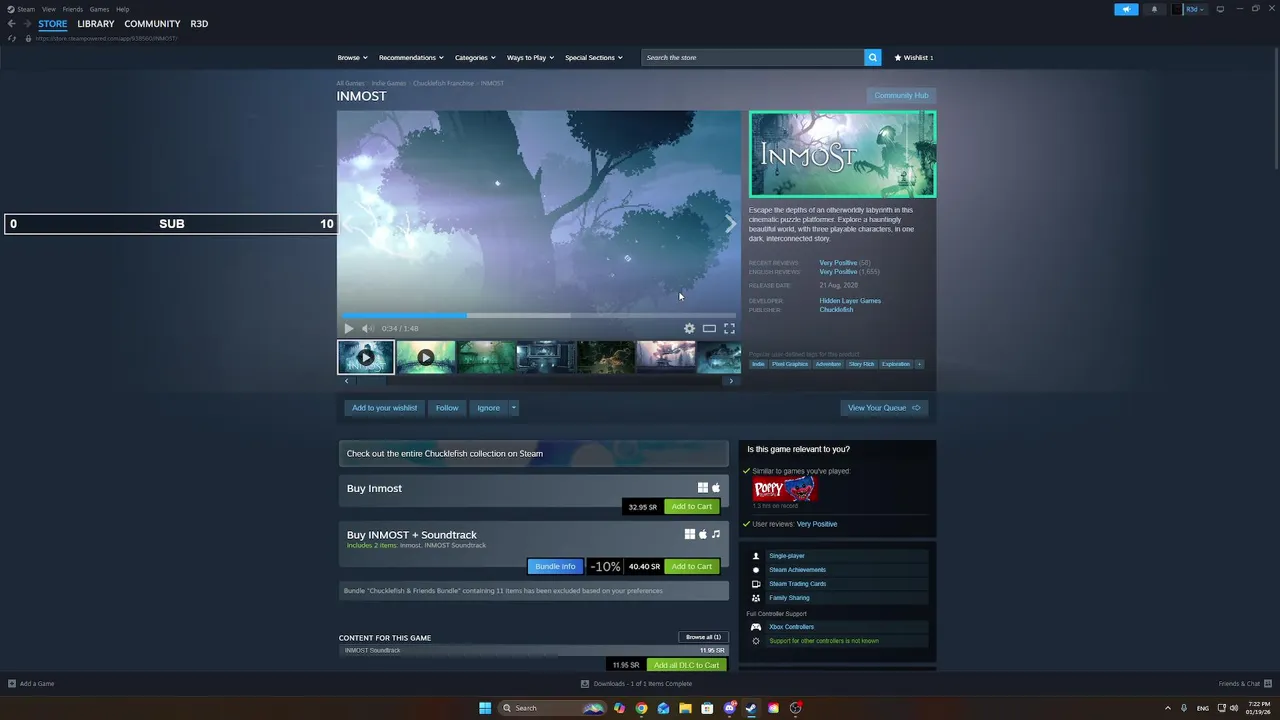Advance to next media with right arrow
Screen dimensions: 1280x720
730,225
